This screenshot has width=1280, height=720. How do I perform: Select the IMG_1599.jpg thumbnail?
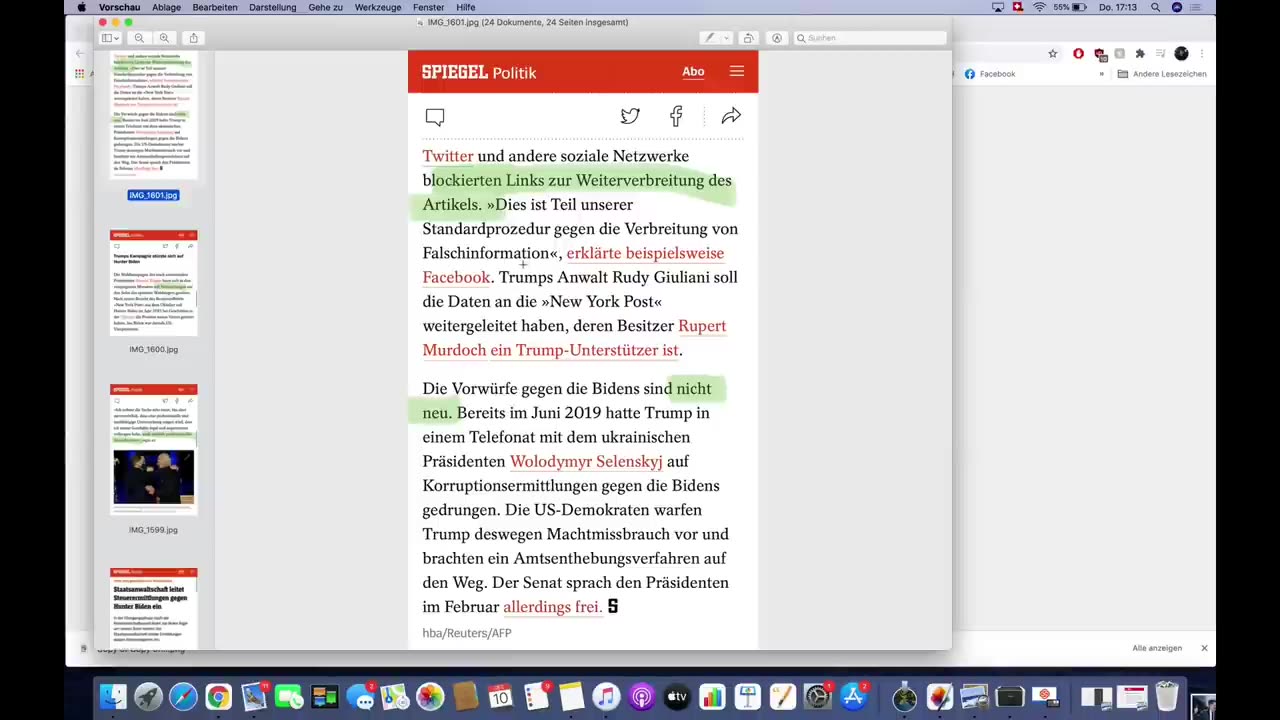pos(153,449)
